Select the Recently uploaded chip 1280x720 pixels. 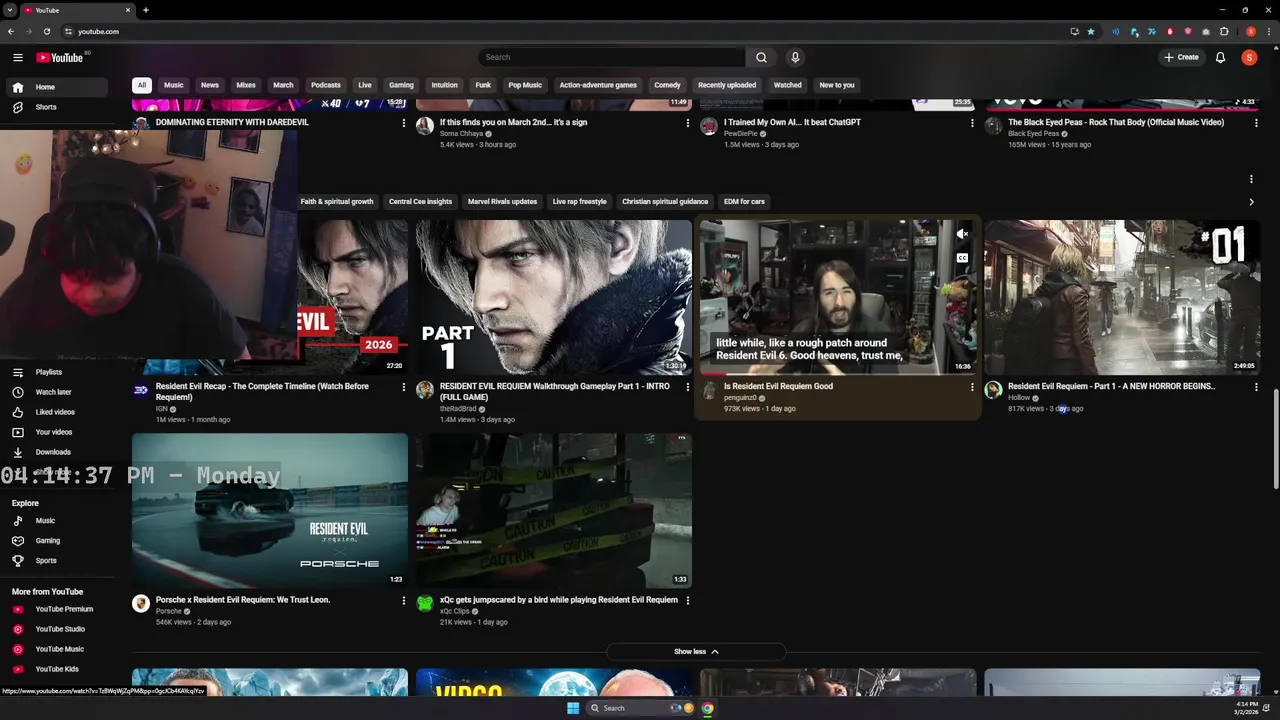coord(727,85)
